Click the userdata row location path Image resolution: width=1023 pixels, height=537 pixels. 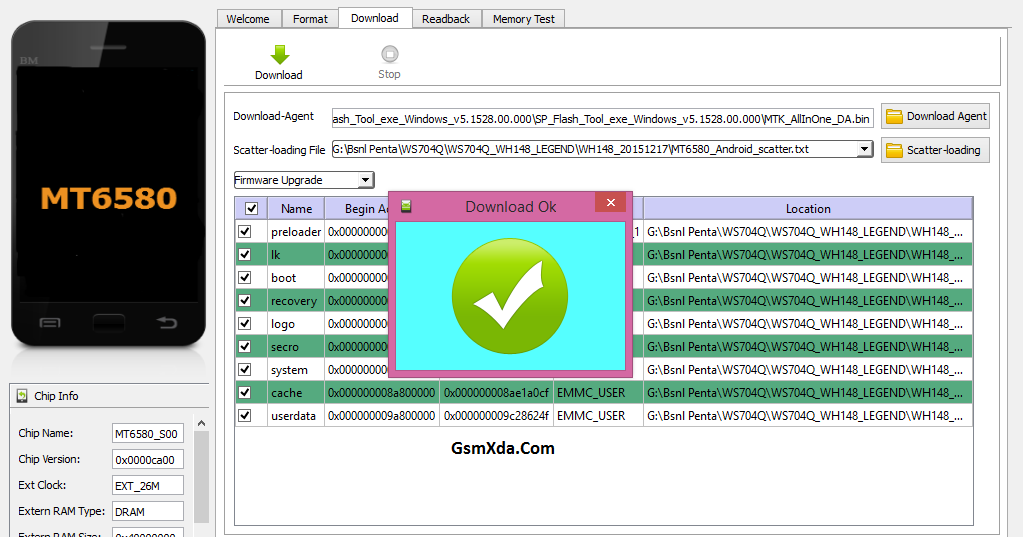click(x=805, y=416)
